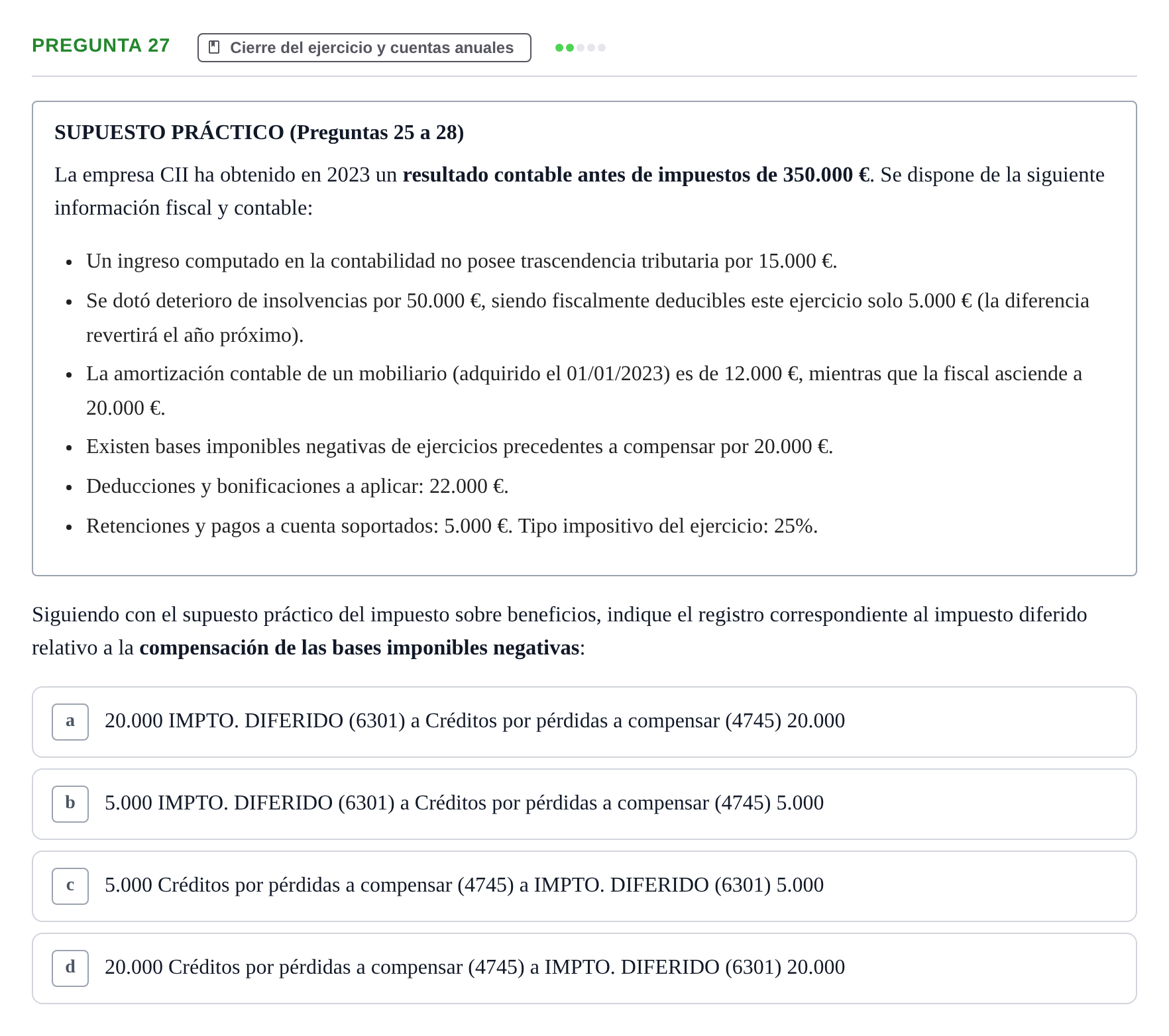
Task: Click bullet 'Un ingreso computado en la contabilidad'
Action: pyautogui.click(x=461, y=261)
